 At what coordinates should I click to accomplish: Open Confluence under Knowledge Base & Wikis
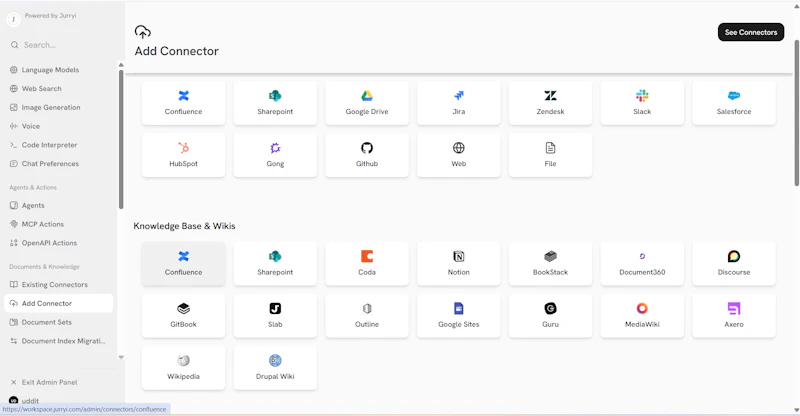pos(183,263)
